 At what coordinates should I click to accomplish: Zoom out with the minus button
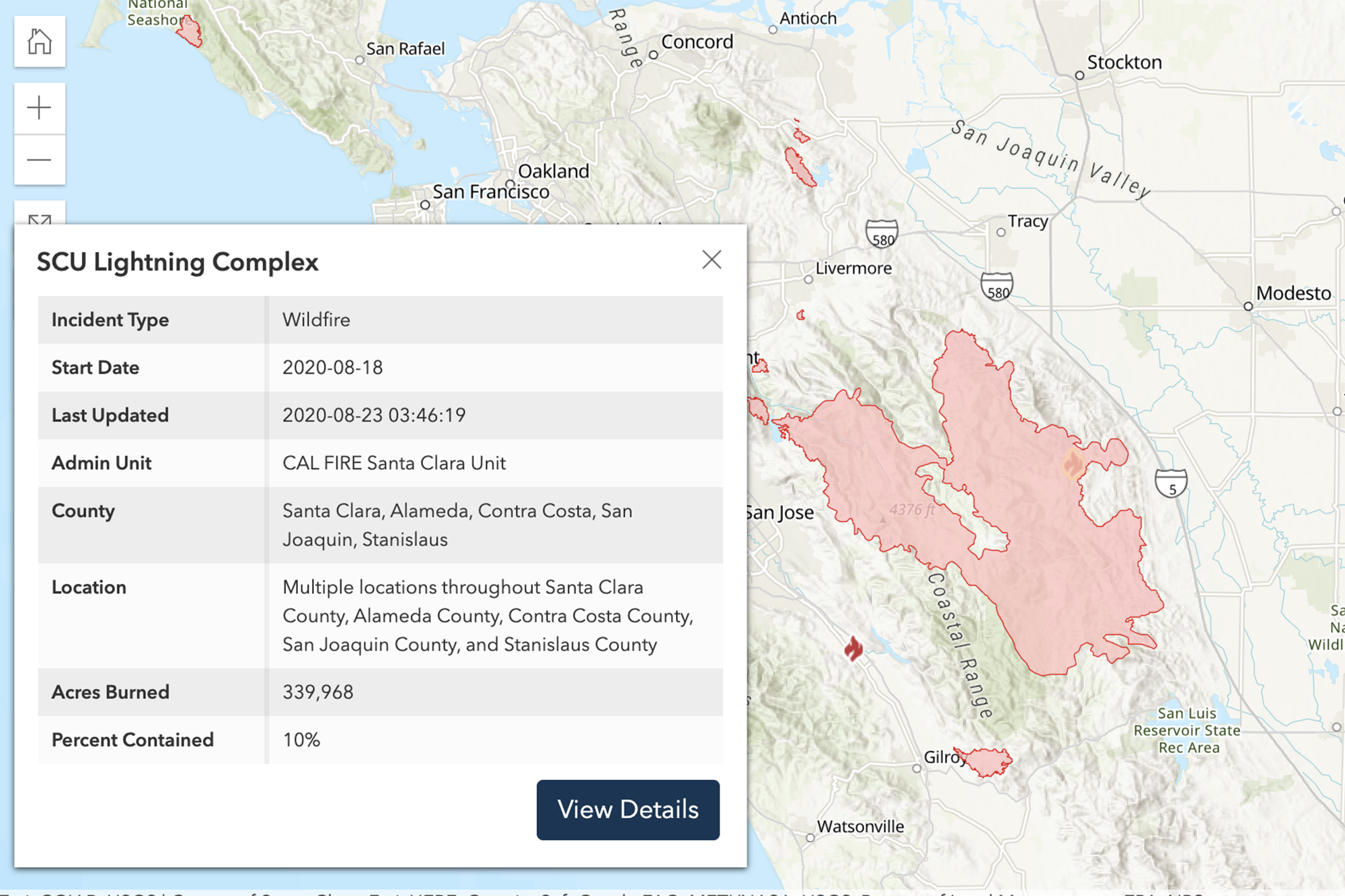[x=40, y=160]
